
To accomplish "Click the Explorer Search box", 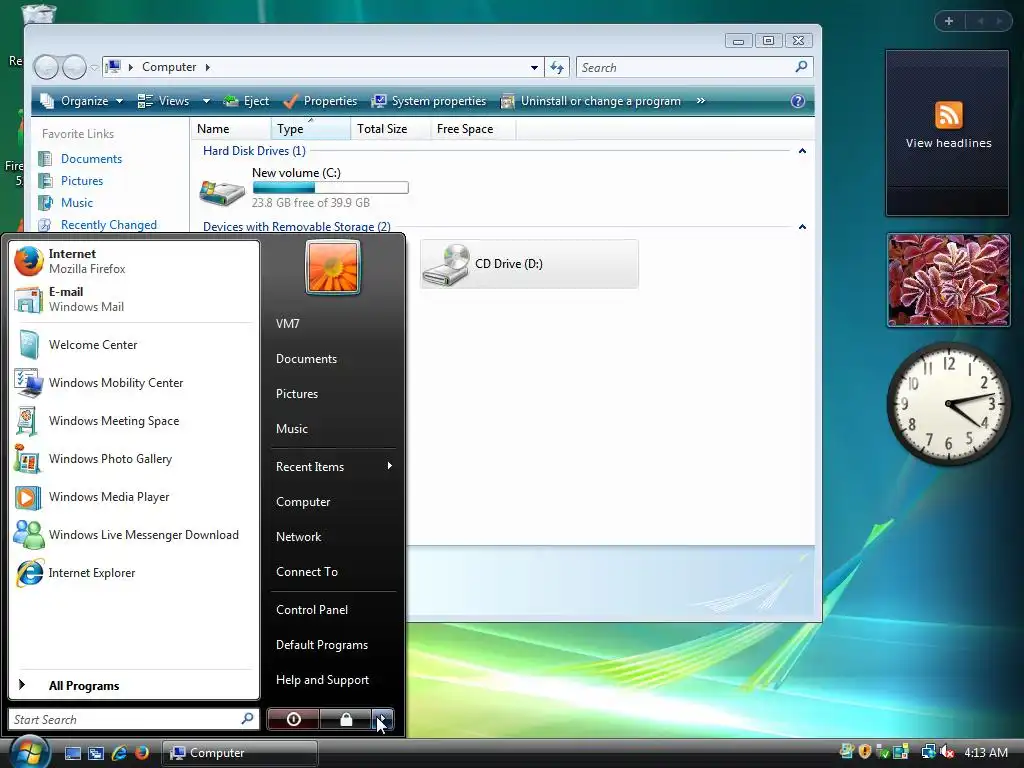I will [x=694, y=67].
